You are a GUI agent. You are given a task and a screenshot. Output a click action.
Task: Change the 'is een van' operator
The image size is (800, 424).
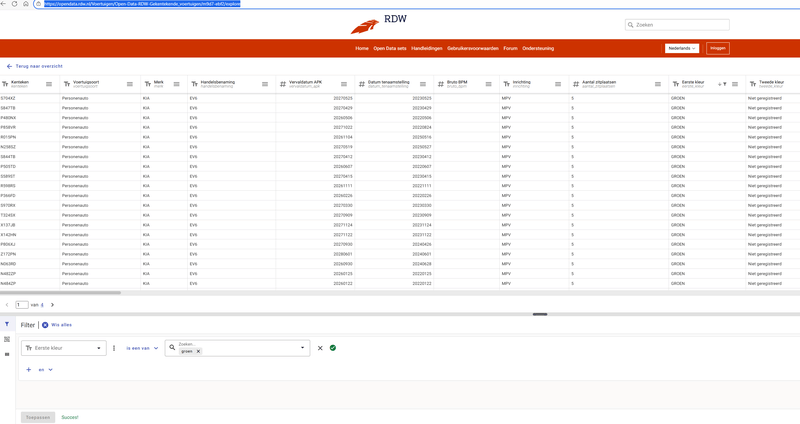(x=142, y=348)
